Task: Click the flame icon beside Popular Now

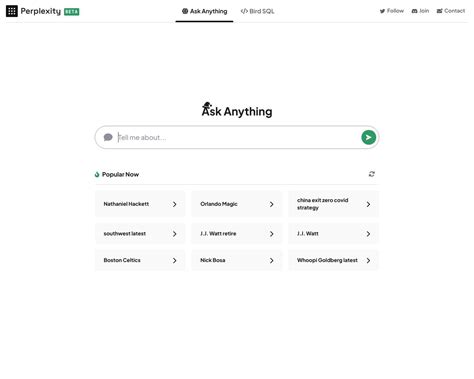Action: (97, 174)
